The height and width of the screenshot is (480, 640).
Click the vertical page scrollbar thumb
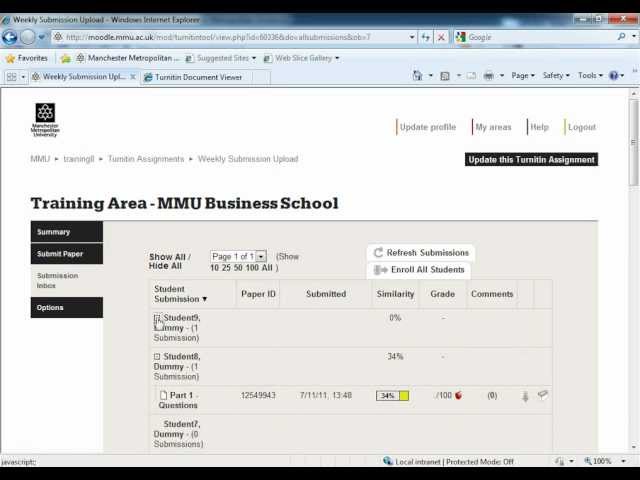(x=633, y=141)
